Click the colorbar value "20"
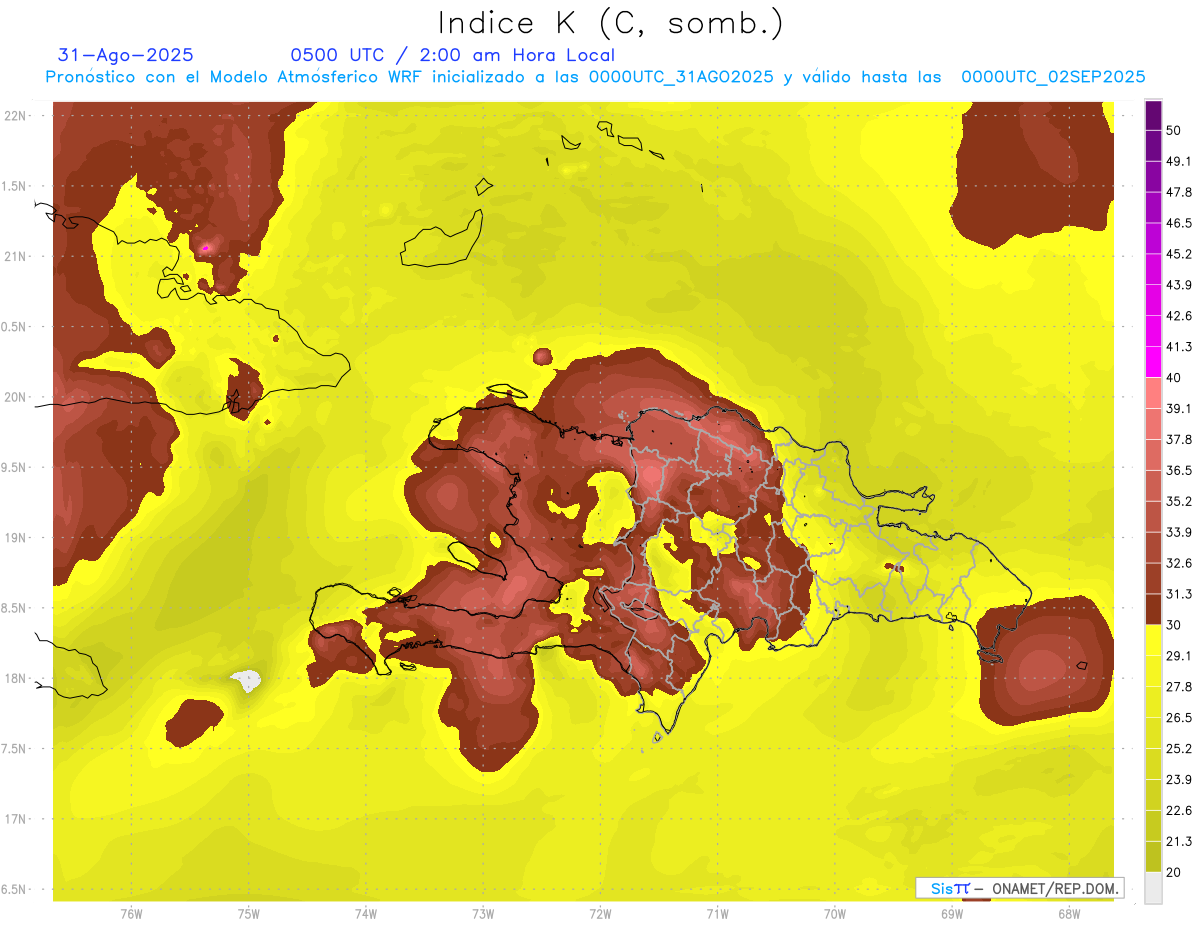 click(1174, 872)
